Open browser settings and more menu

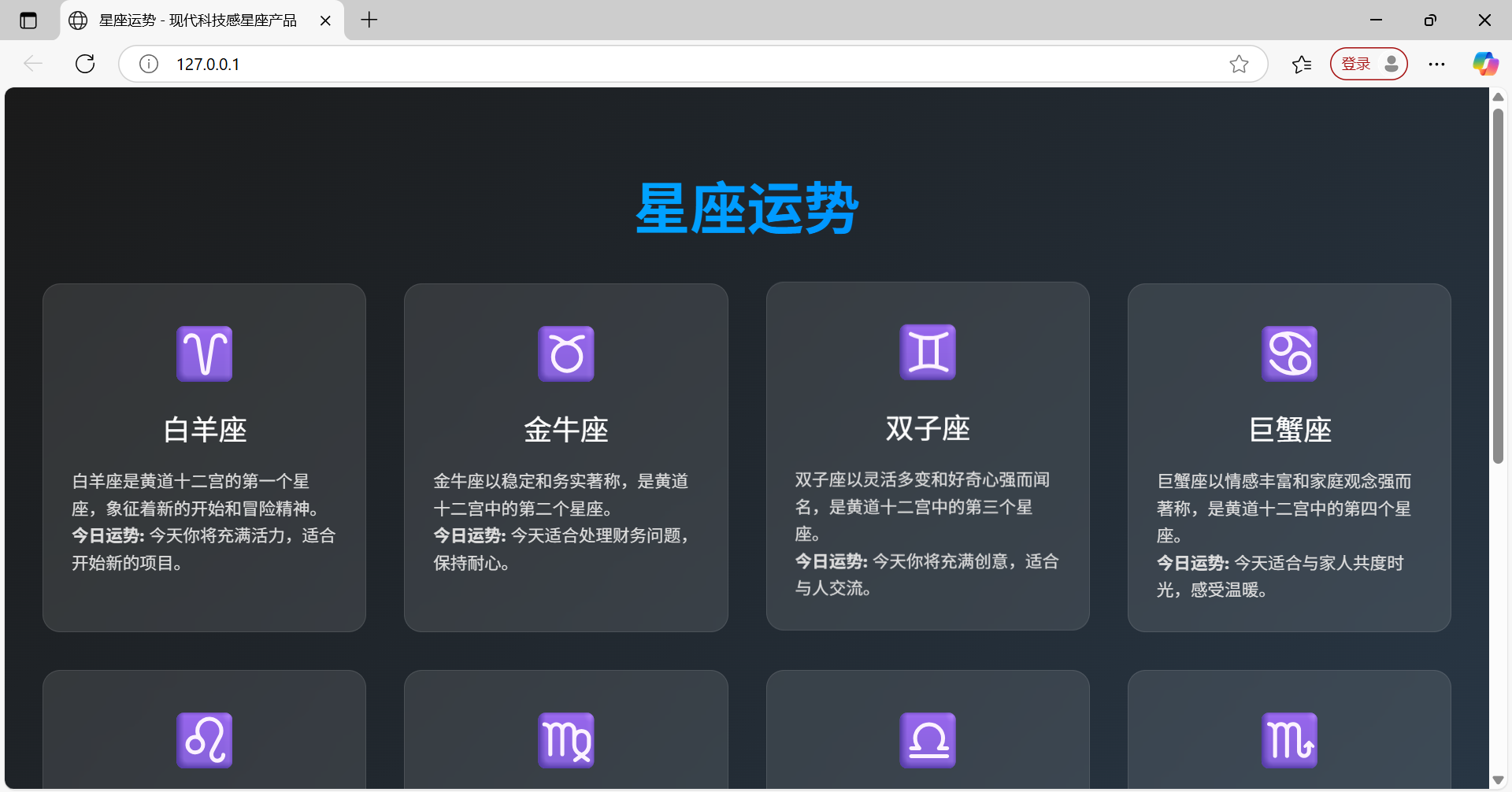pos(1436,64)
